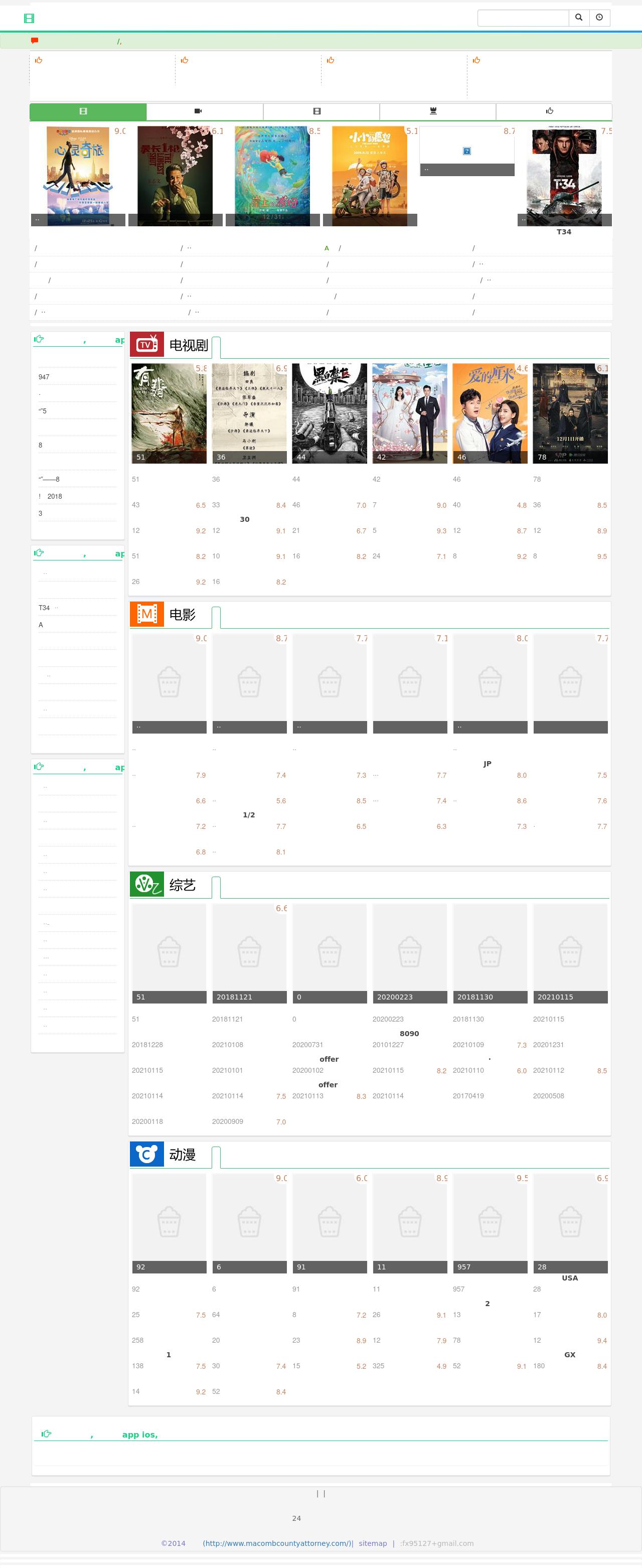Click the green 'A' list entry
The height and width of the screenshot is (1568, 642).
click(327, 248)
